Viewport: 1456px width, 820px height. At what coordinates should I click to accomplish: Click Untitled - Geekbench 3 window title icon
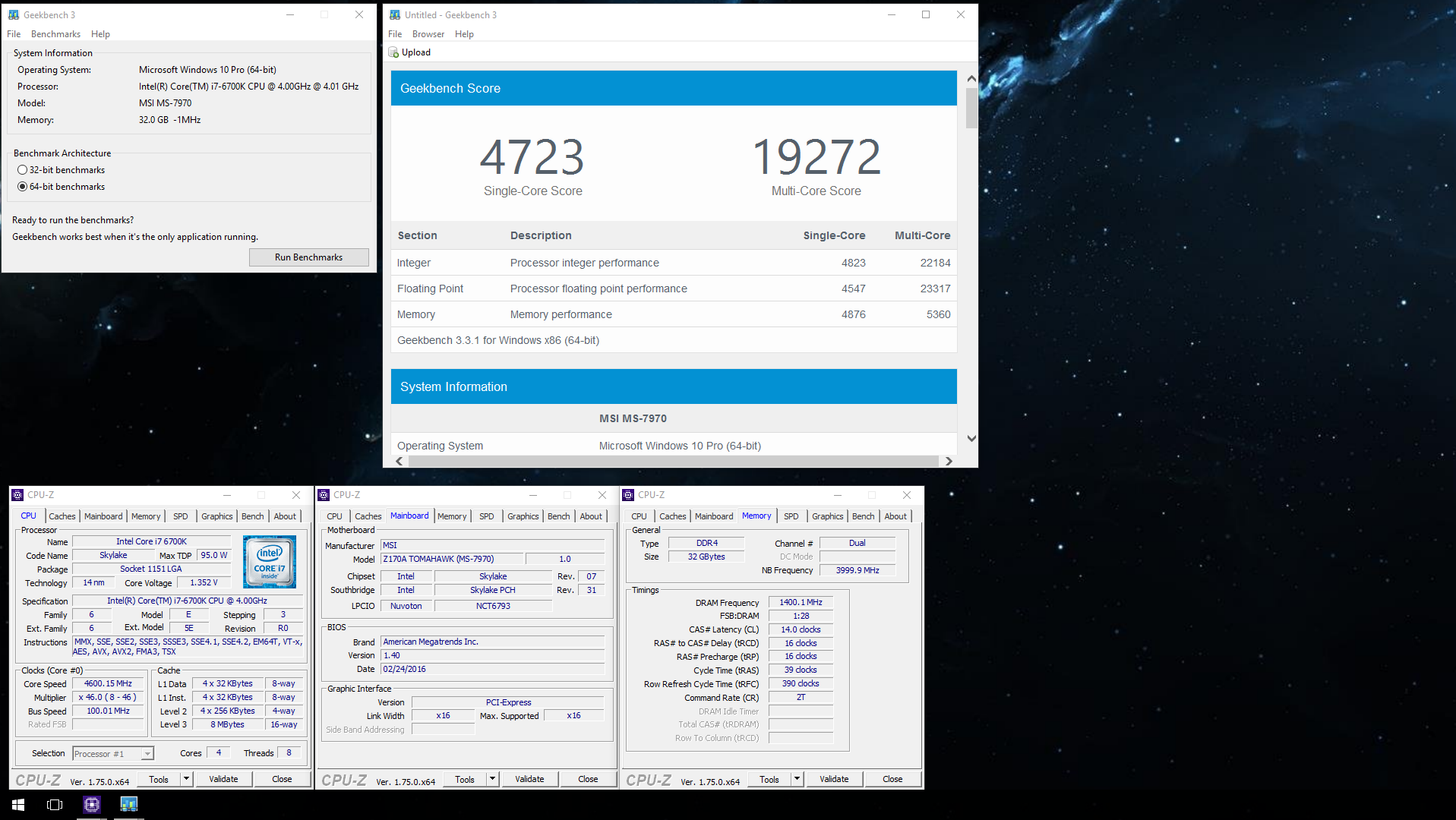tap(395, 14)
